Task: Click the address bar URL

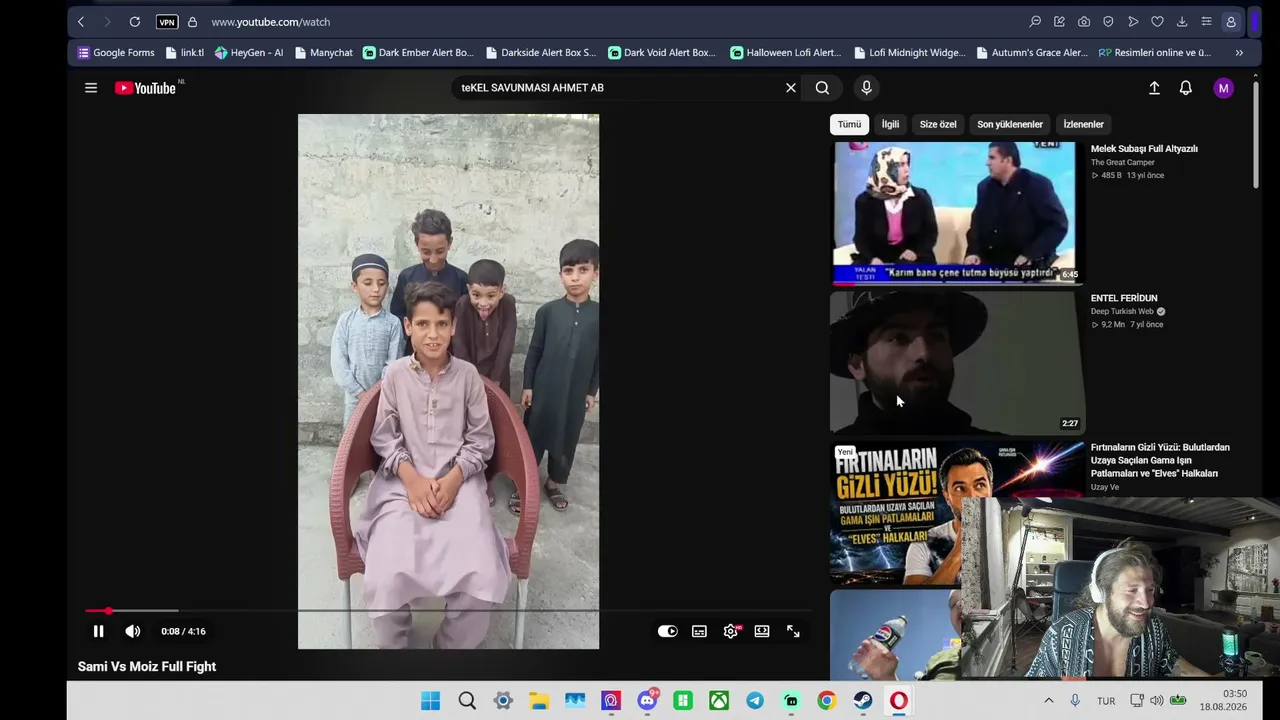Action: pos(270,22)
